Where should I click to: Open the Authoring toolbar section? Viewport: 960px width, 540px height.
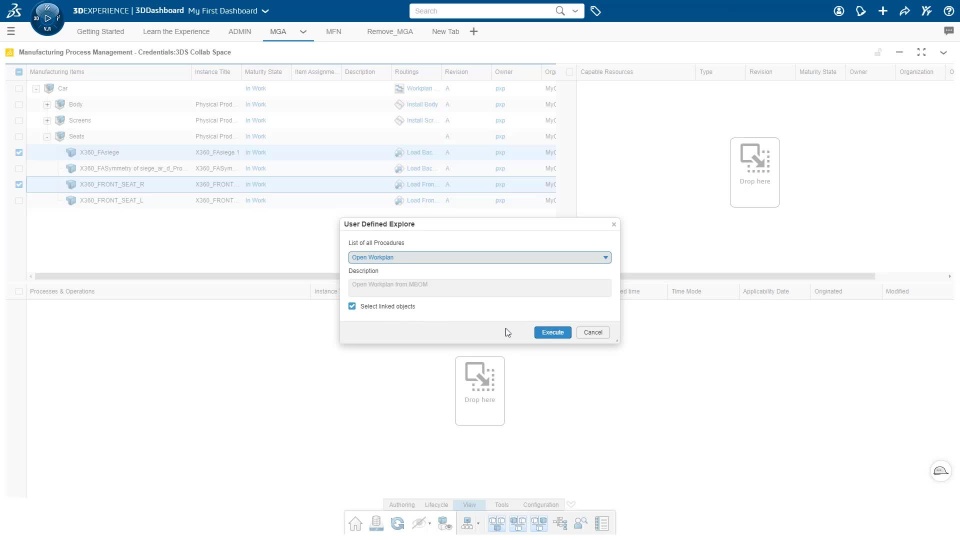tap(402, 505)
